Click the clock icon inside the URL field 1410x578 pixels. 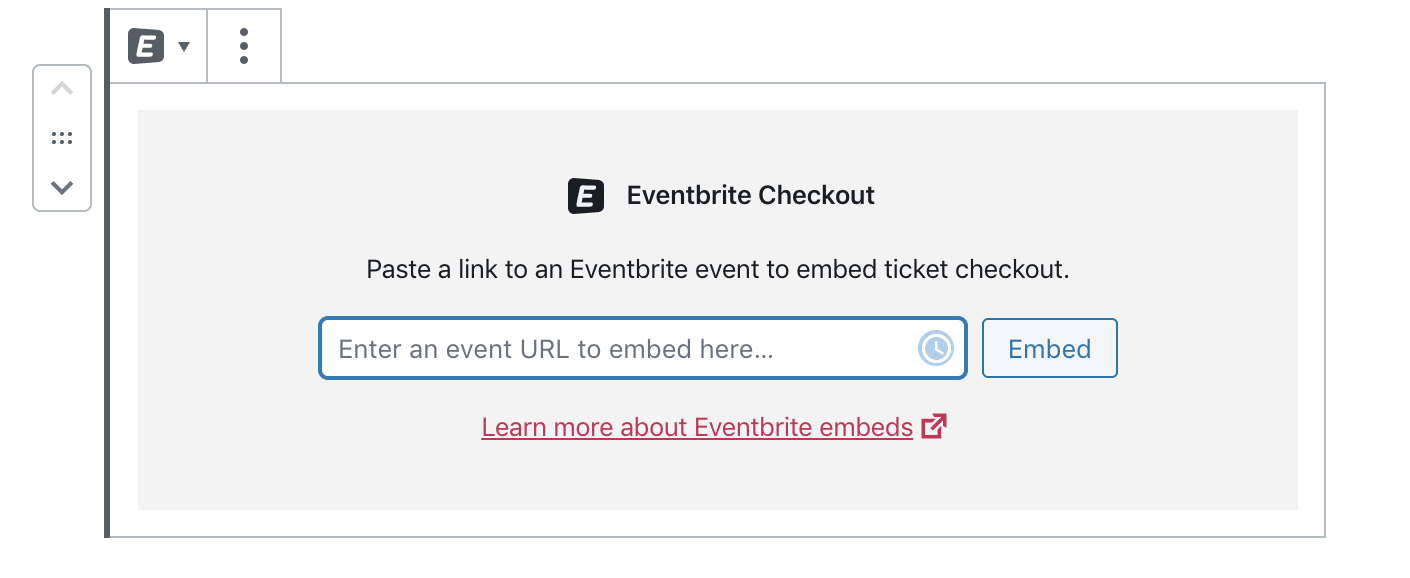coord(934,348)
